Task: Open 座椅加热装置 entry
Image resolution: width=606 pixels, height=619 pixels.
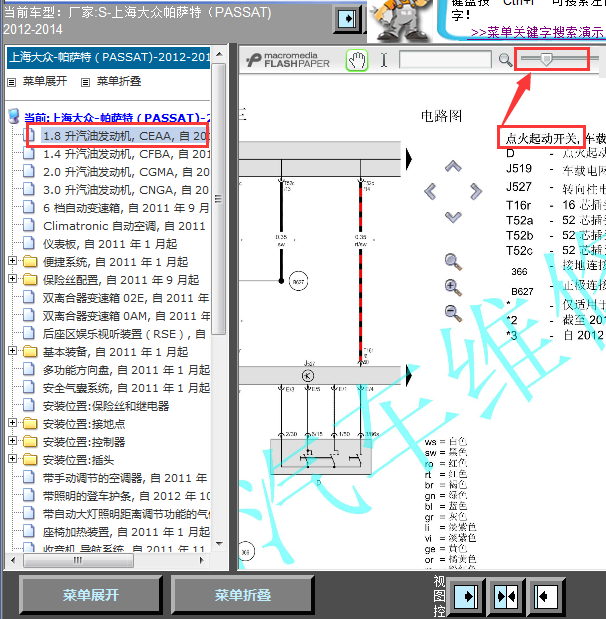Action: pyautogui.click(x=126, y=532)
